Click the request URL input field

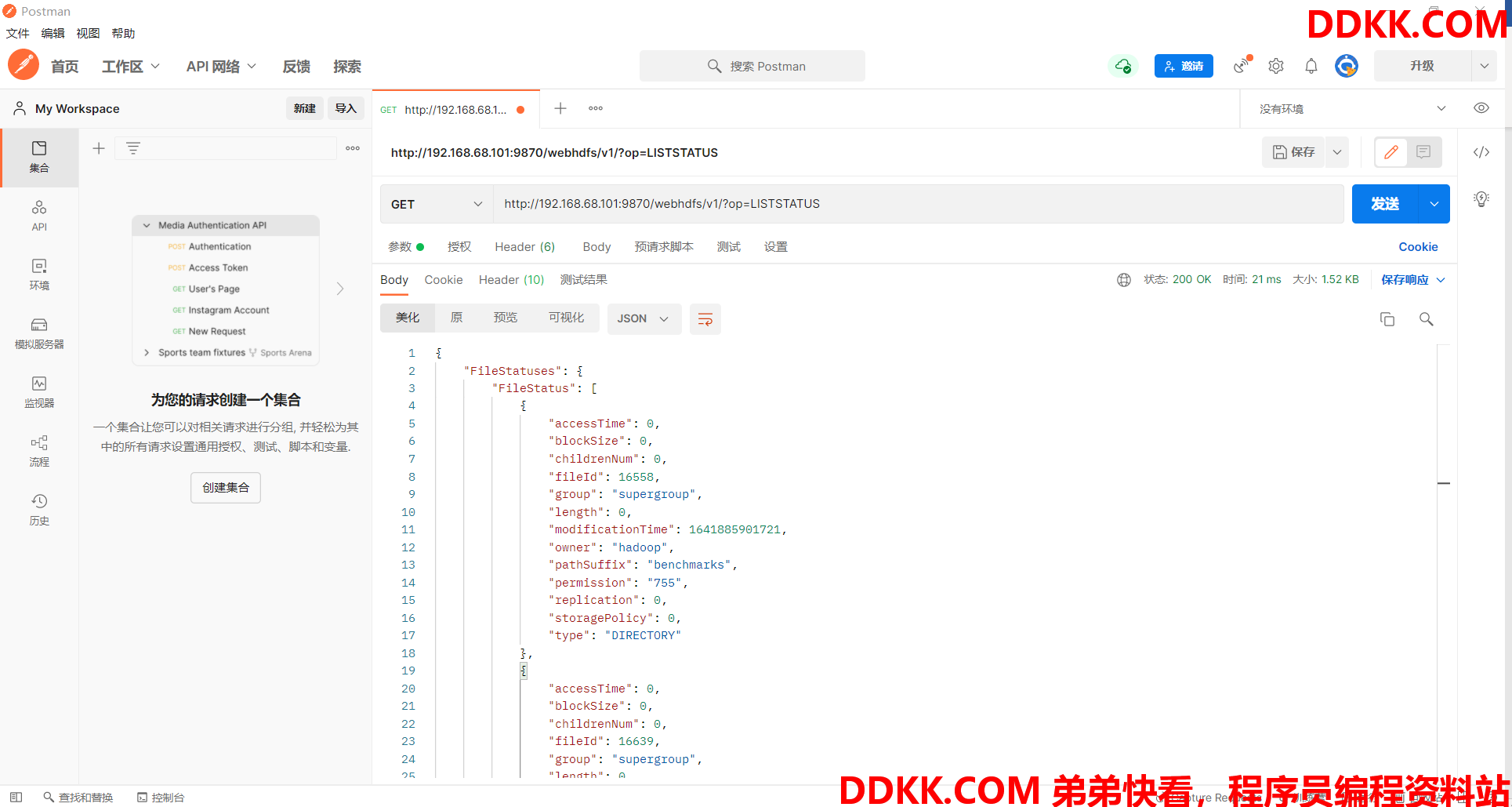point(919,204)
